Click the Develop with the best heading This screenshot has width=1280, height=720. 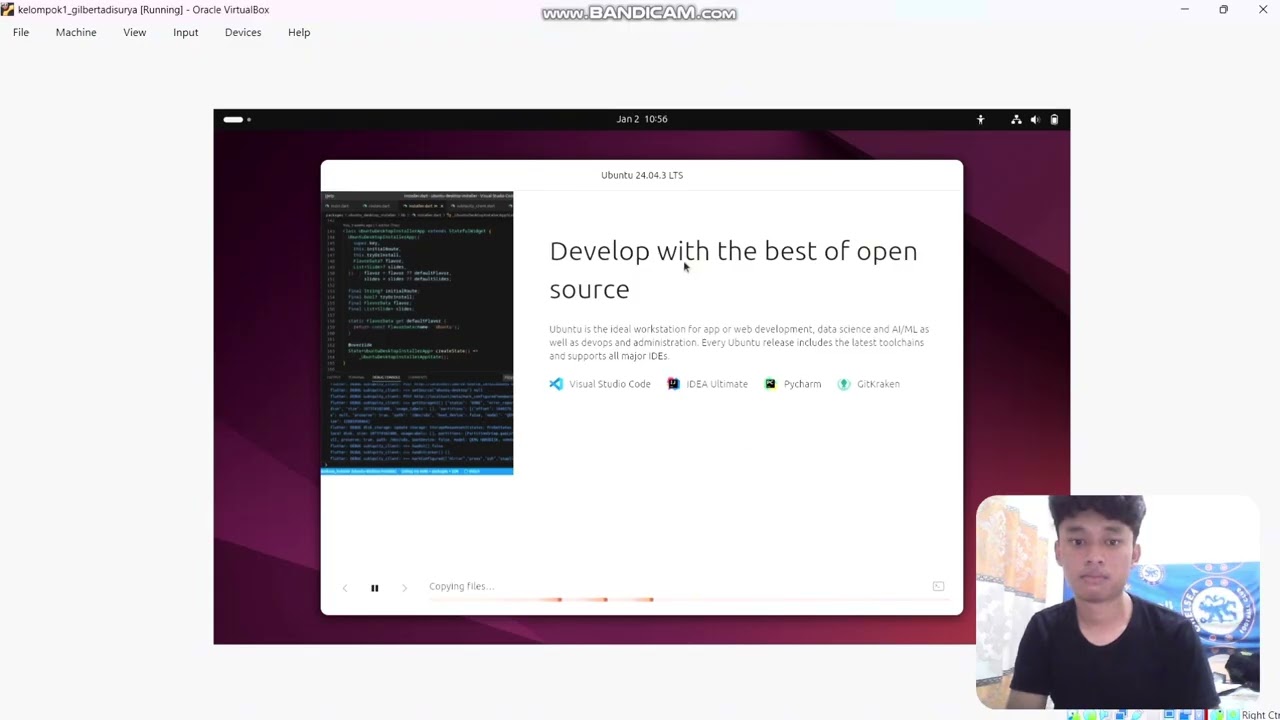(x=733, y=270)
